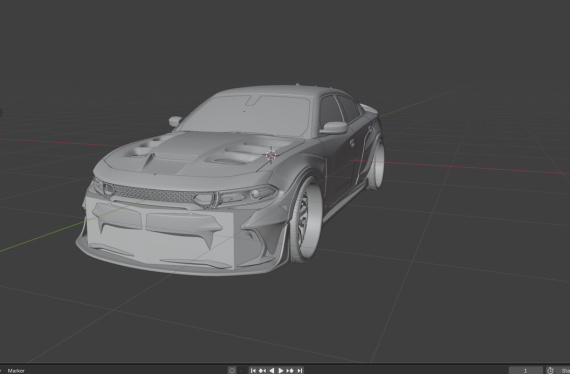This screenshot has height=374, width=570.
Task: Jump to the last frame of the timeline
Action: [x=300, y=370]
